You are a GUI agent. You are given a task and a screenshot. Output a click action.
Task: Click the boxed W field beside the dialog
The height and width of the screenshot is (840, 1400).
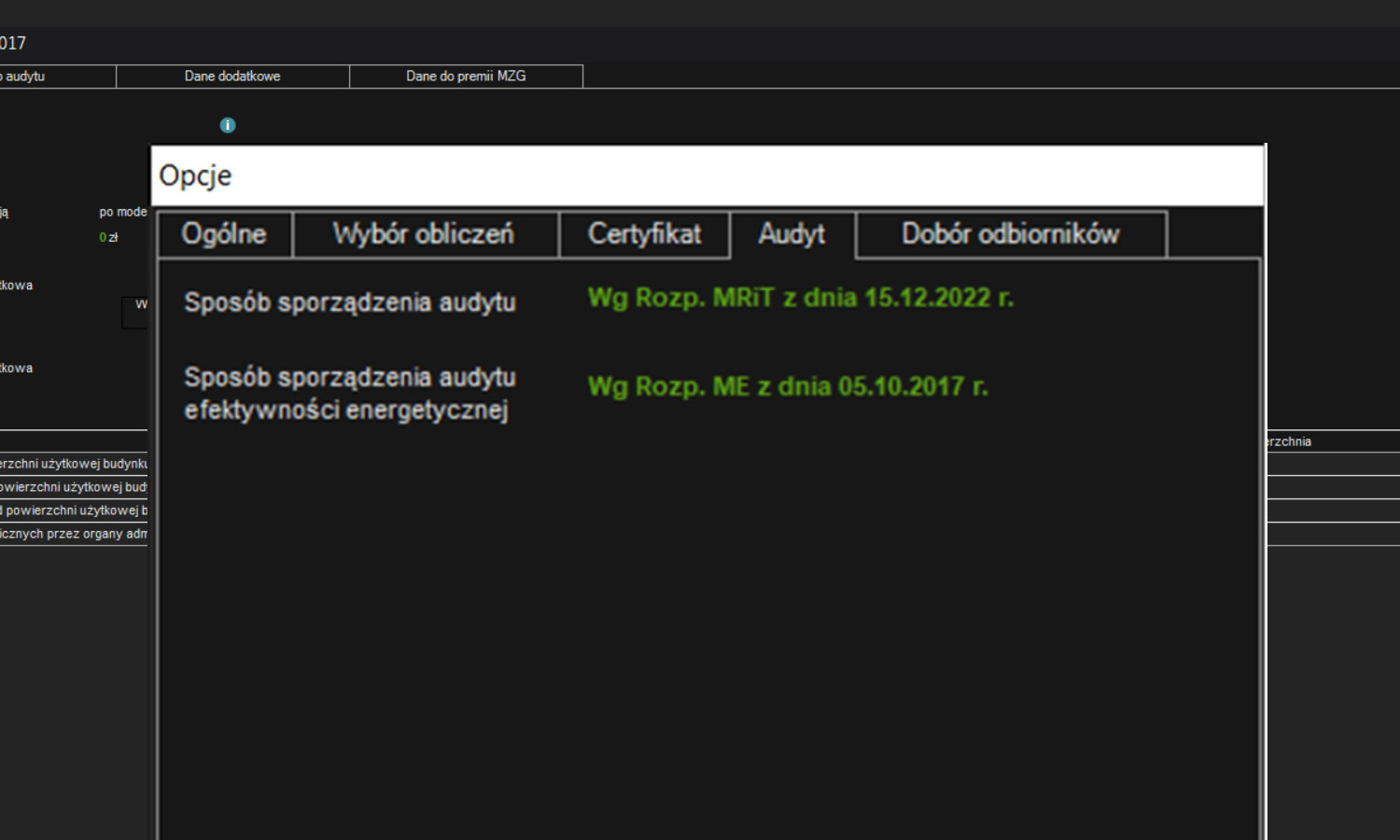click(x=135, y=313)
